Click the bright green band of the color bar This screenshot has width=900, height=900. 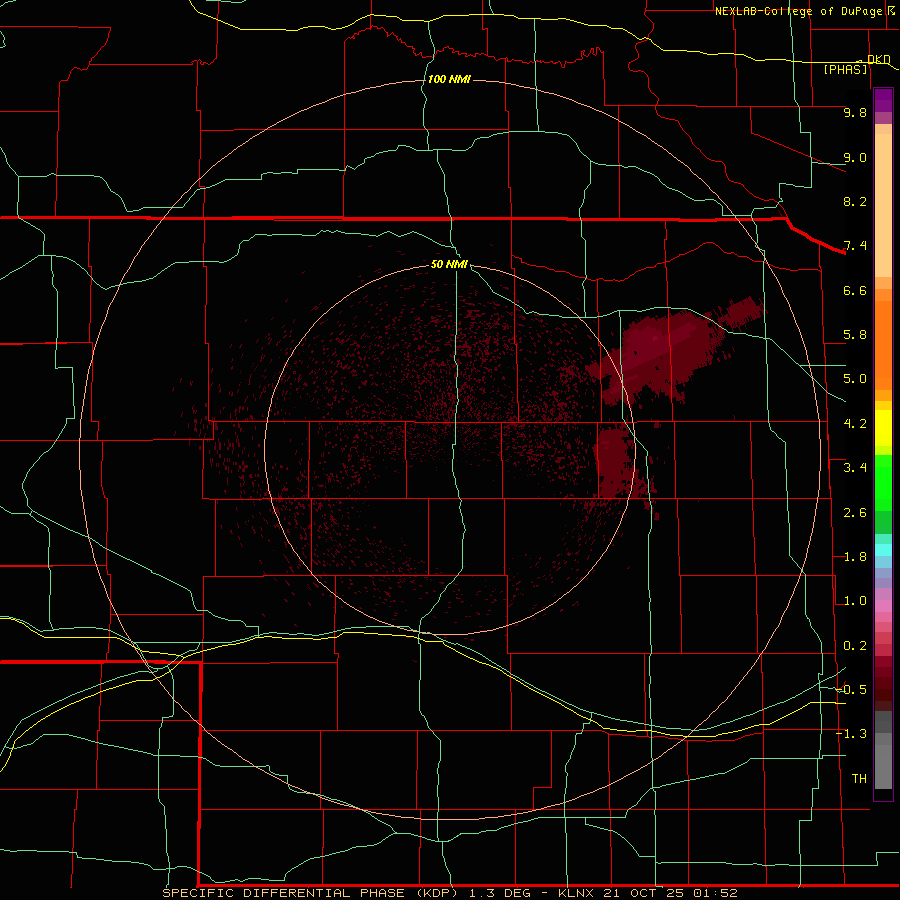(x=883, y=485)
